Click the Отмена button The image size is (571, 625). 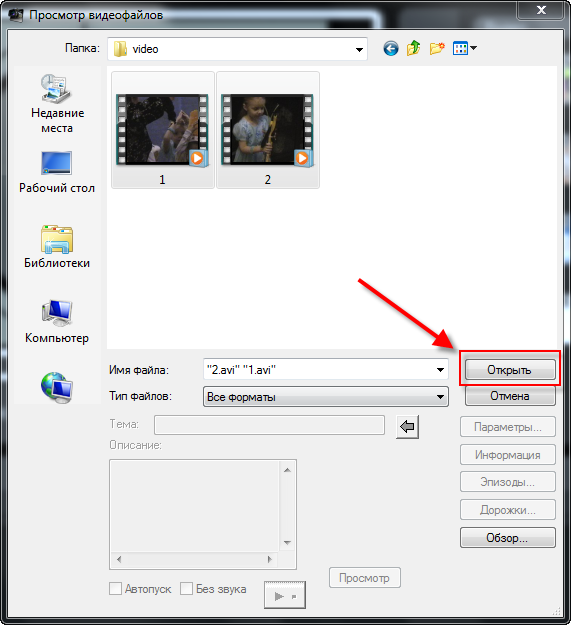(510, 396)
